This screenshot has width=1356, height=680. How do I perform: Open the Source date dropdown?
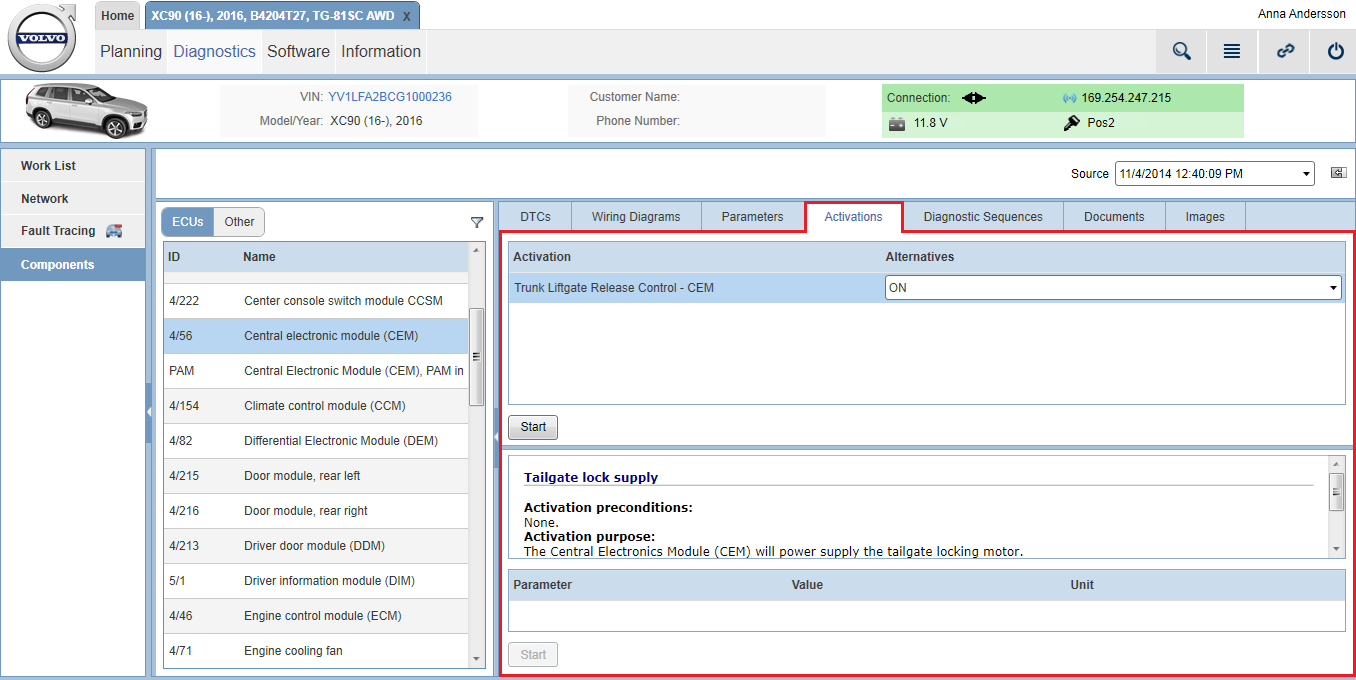1214,173
